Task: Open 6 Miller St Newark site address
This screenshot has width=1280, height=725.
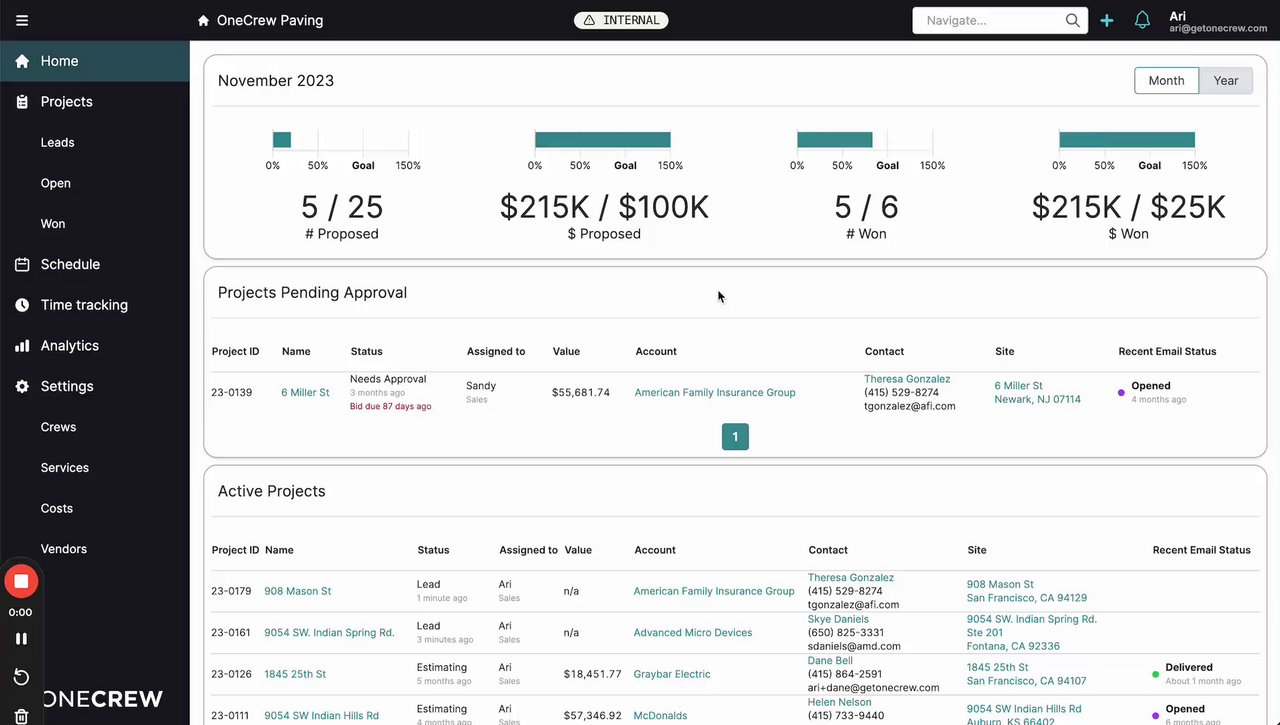Action: coord(1037,392)
